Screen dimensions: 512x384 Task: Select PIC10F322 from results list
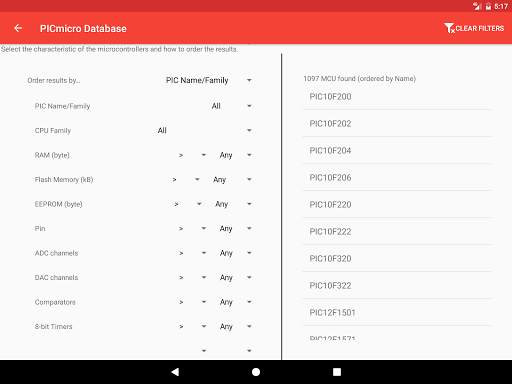tap(397, 286)
